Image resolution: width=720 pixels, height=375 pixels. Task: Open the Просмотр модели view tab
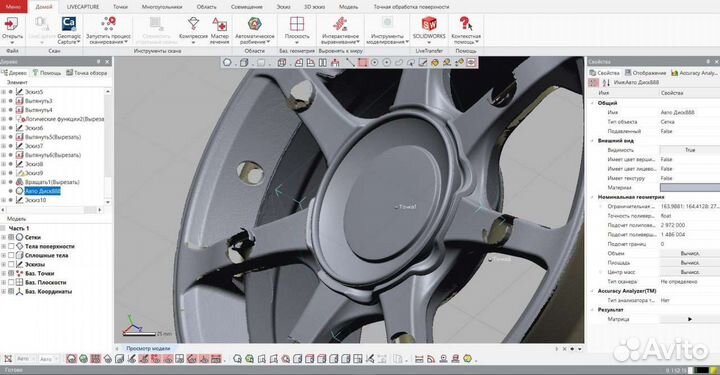pyautogui.click(x=148, y=349)
